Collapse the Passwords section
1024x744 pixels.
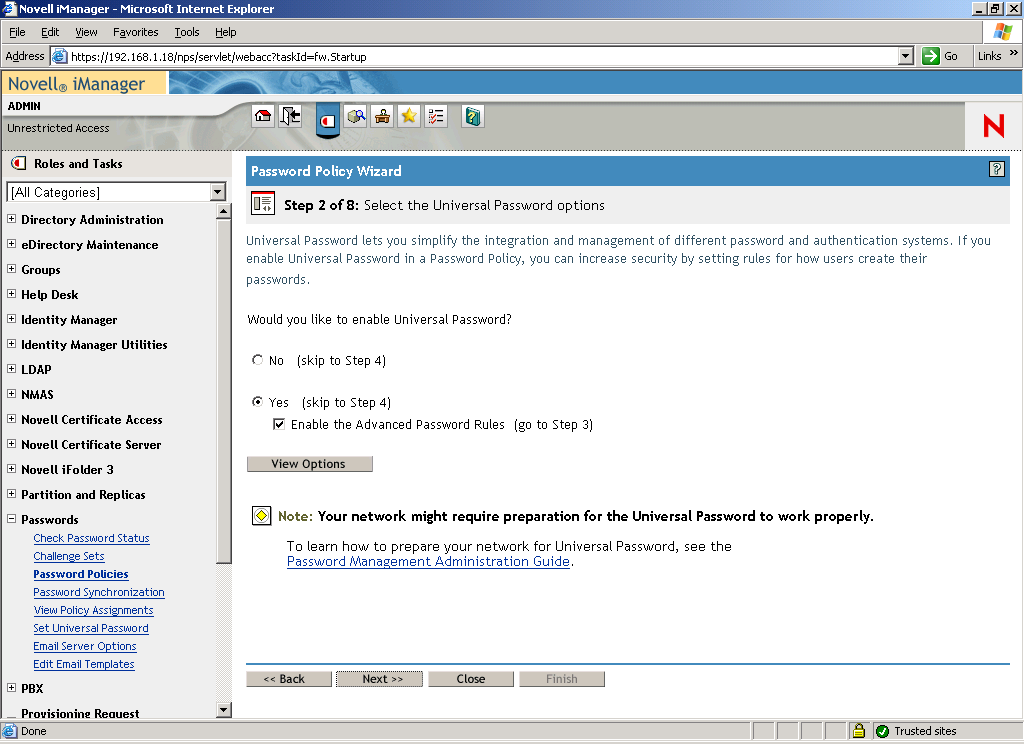(12, 519)
